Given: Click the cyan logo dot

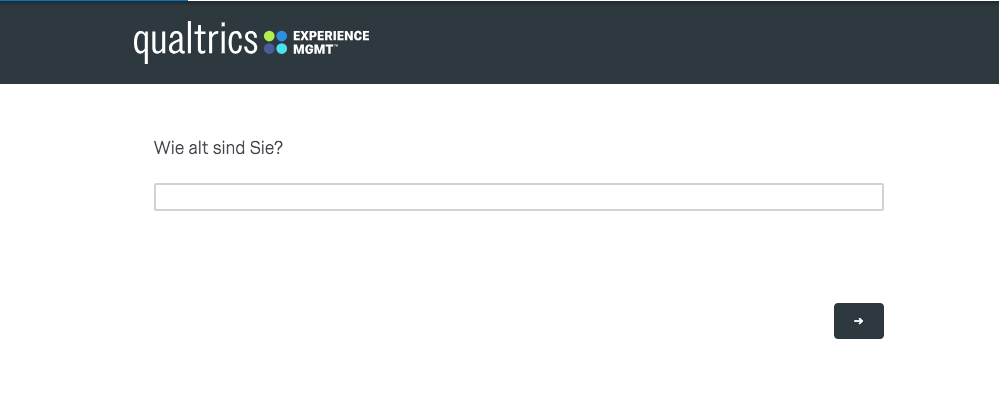Looking at the screenshot, I should (282, 48).
